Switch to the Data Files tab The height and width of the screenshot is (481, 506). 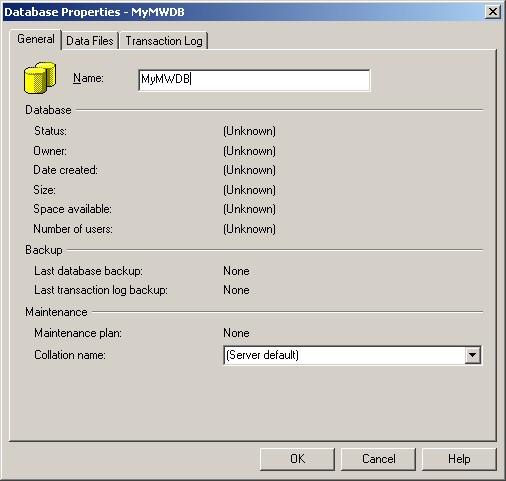pyautogui.click(x=90, y=41)
